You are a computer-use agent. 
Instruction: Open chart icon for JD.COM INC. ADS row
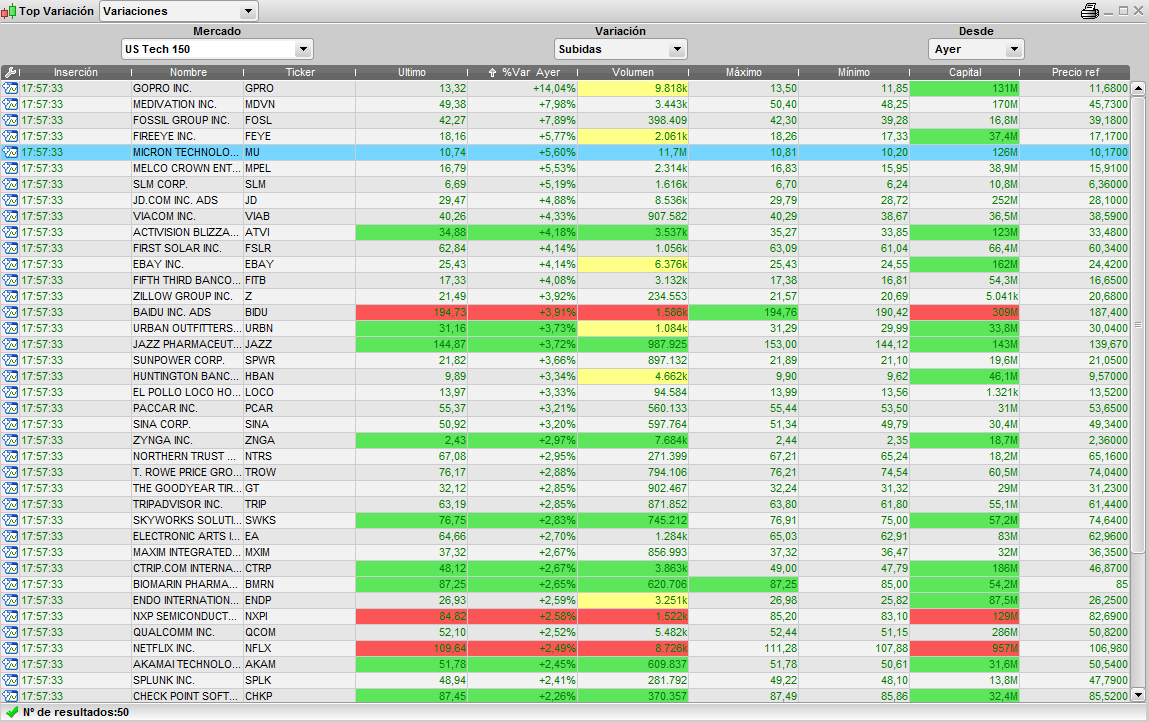point(10,201)
